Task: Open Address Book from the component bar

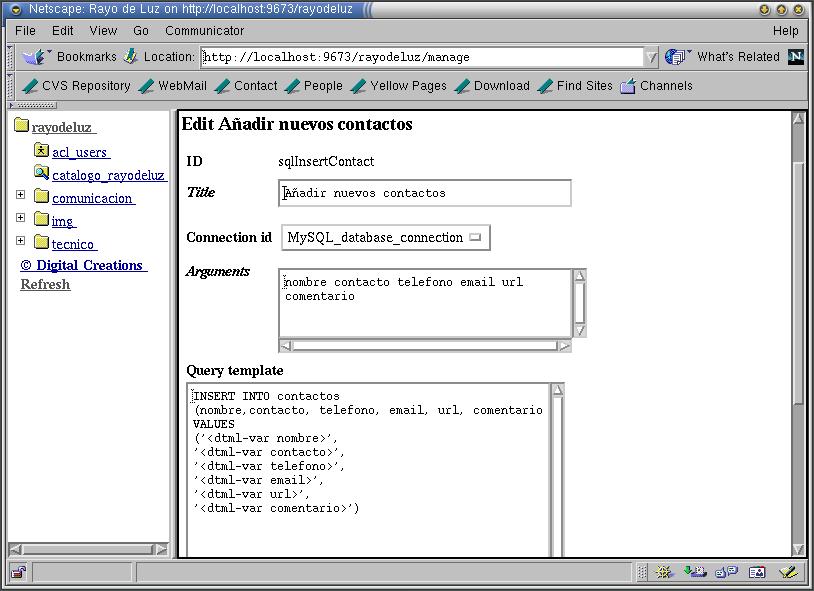Action: click(757, 572)
